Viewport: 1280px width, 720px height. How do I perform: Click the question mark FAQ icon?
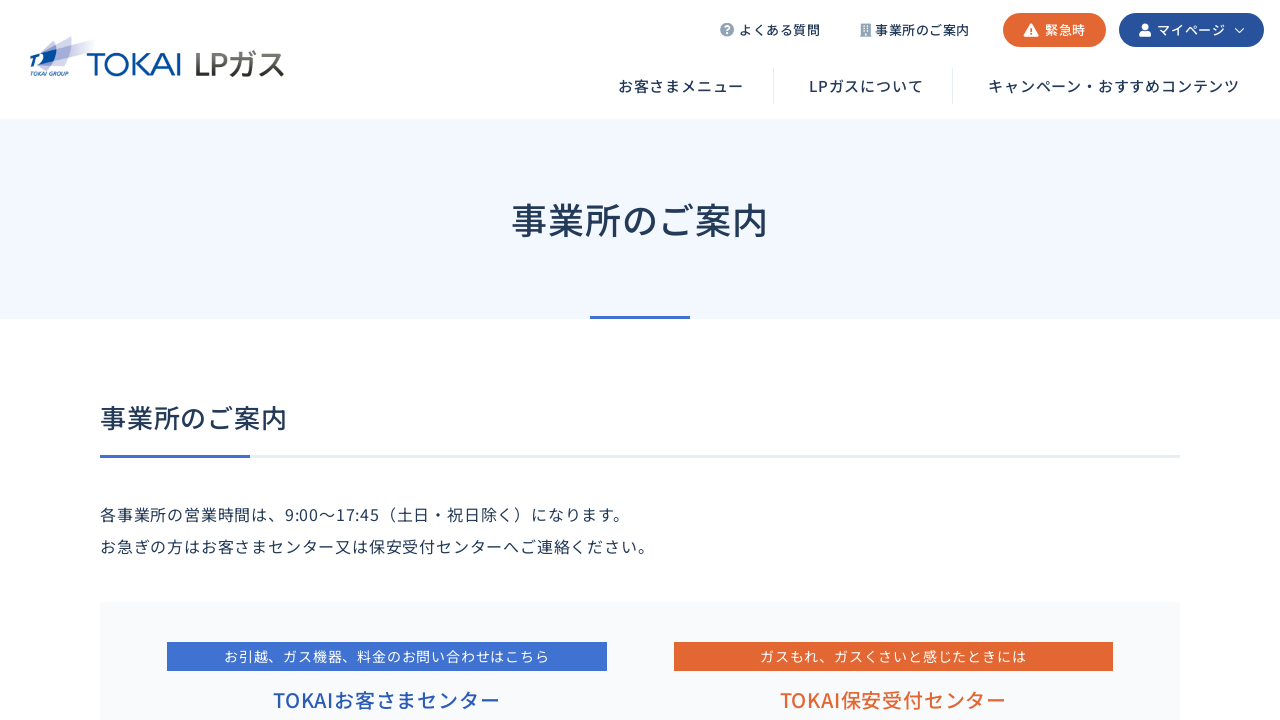(727, 30)
